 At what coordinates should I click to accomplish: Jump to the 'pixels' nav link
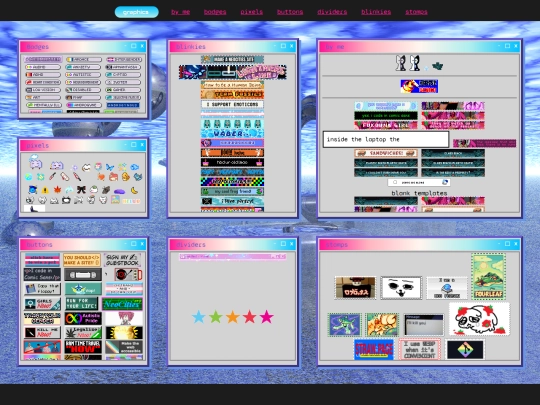pyautogui.click(x=251, y=12)
